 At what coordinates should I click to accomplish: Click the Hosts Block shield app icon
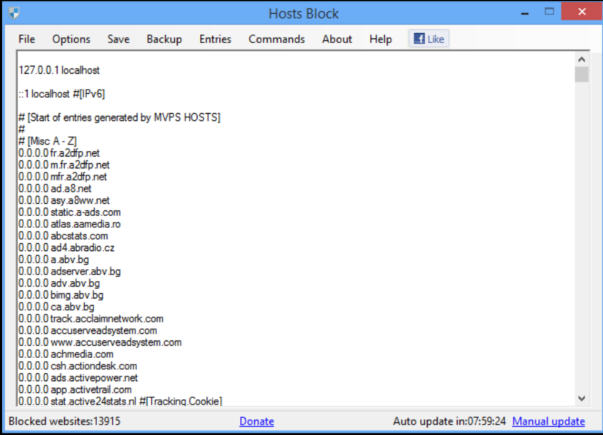tap(14, 13)
